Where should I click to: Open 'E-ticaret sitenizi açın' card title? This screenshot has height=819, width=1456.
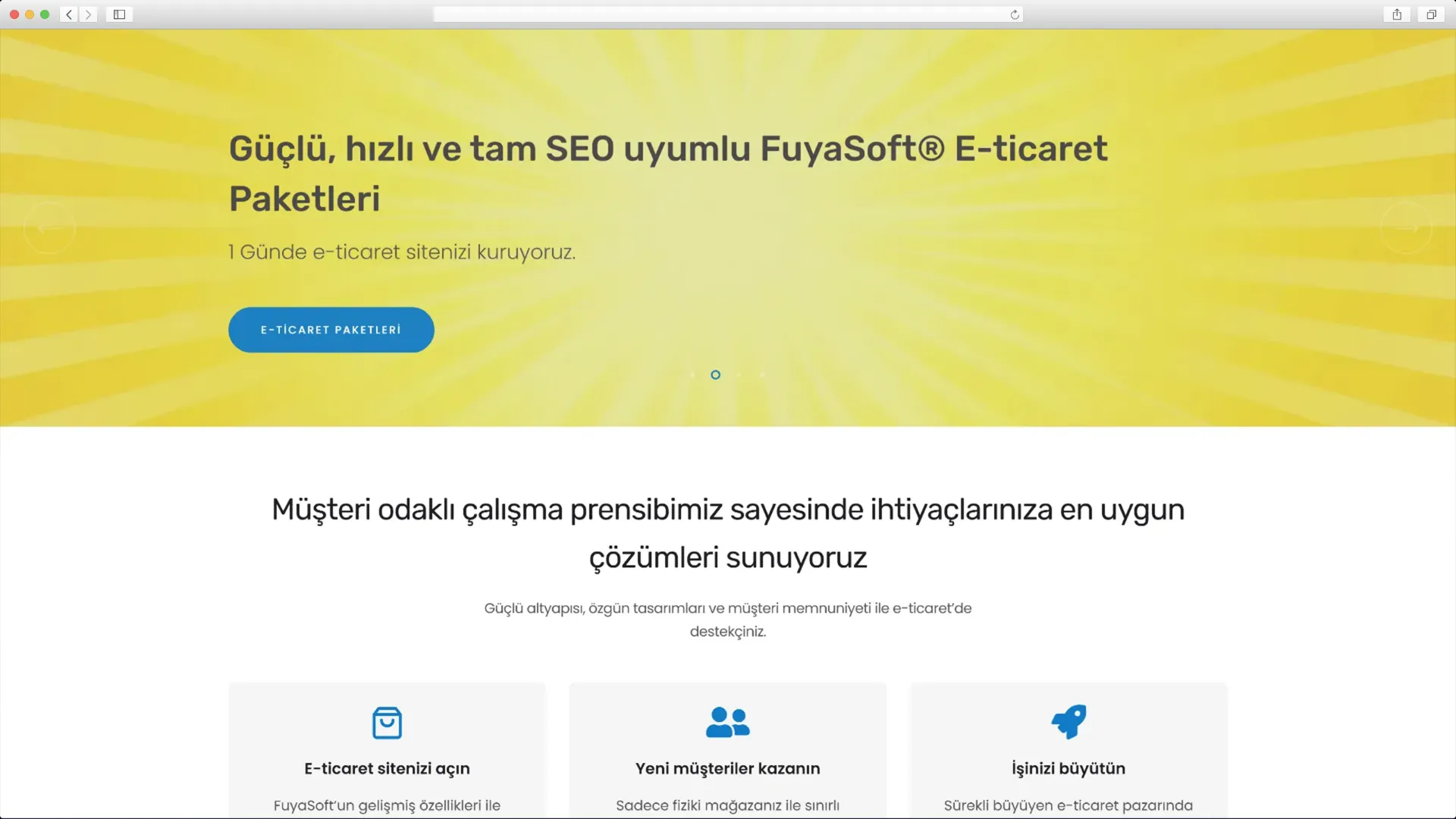(387, 768)
